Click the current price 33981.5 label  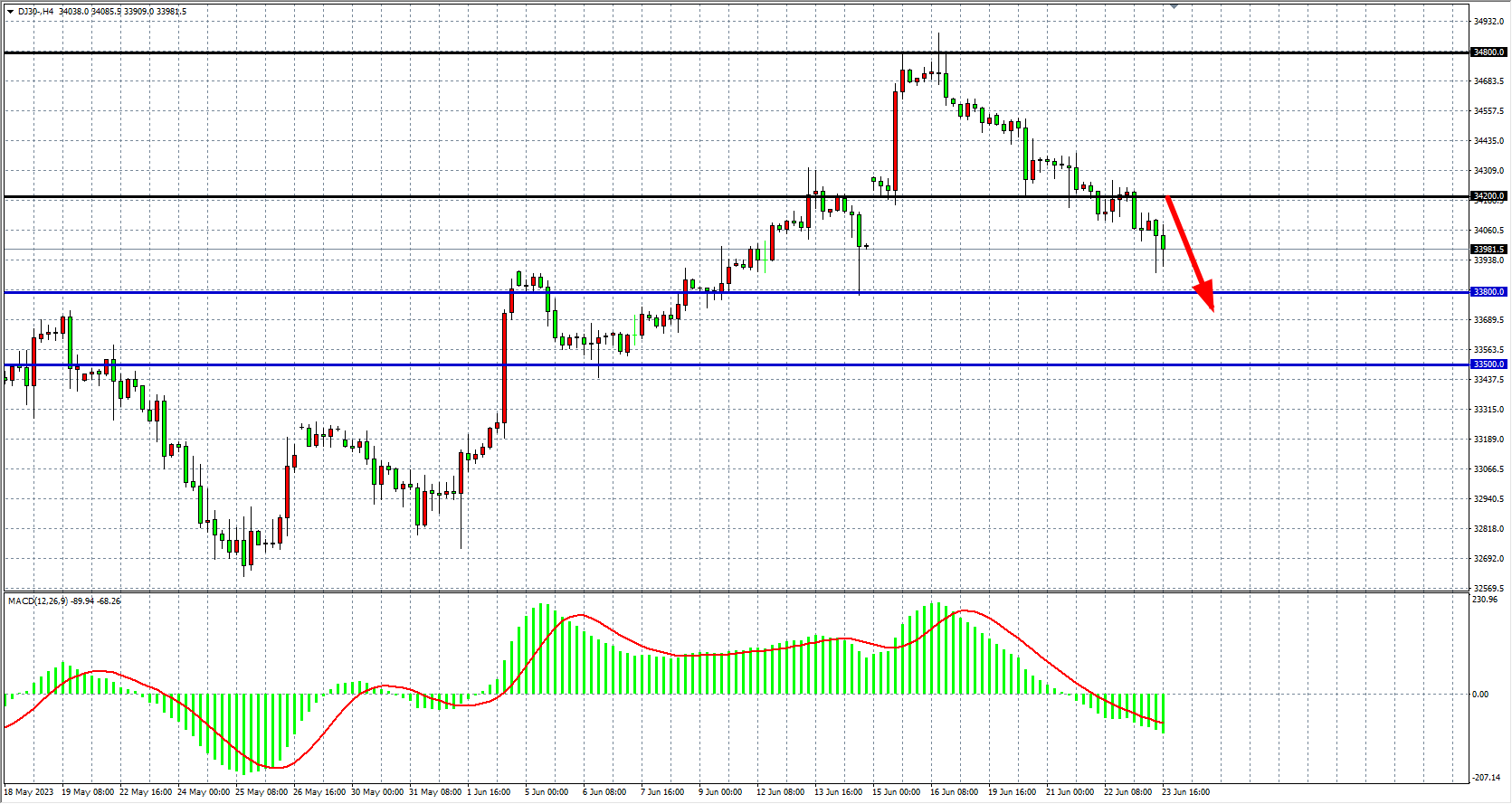1488,250
